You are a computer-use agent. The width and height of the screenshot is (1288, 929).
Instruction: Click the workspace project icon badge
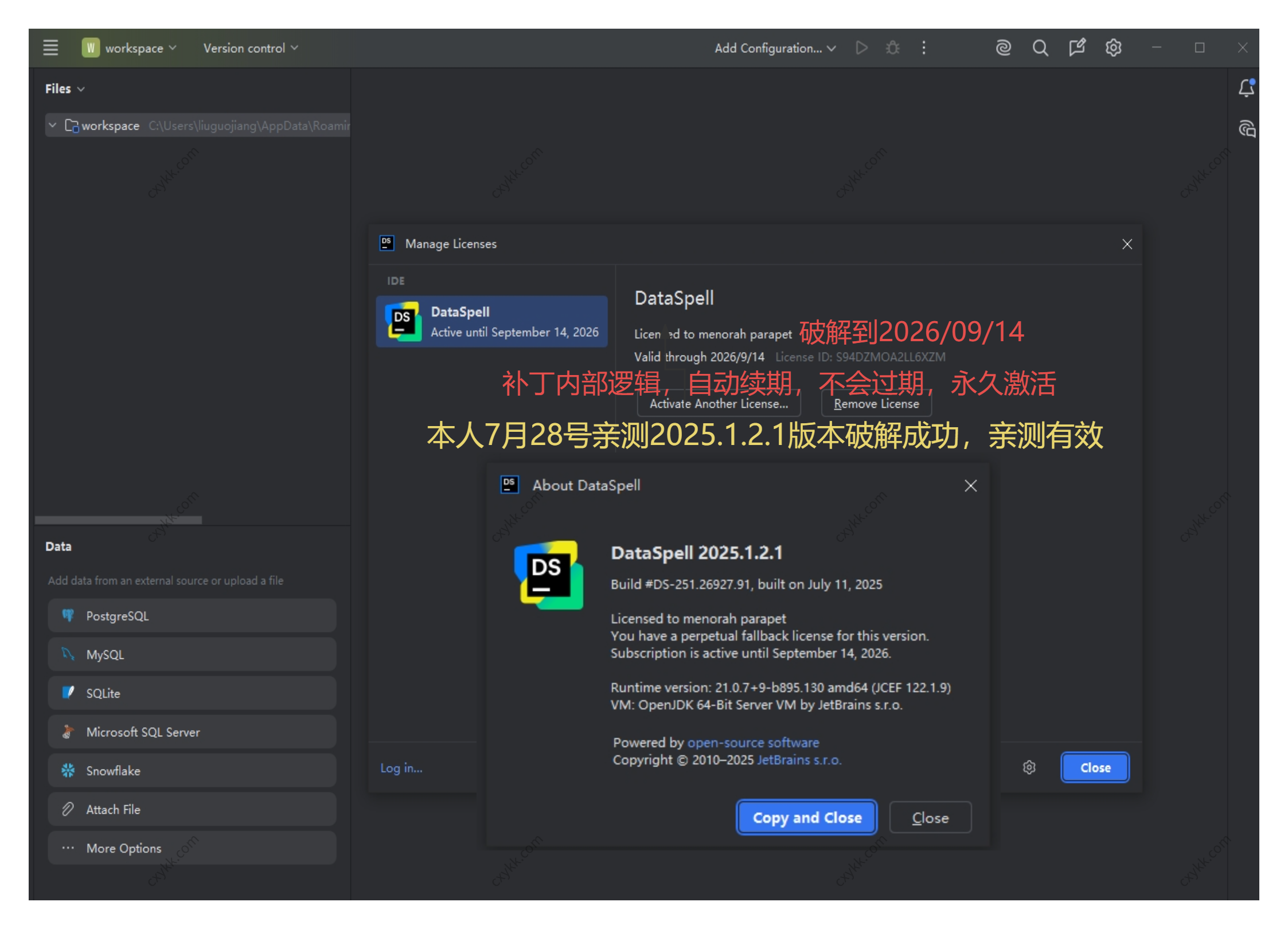pos(91,48)
